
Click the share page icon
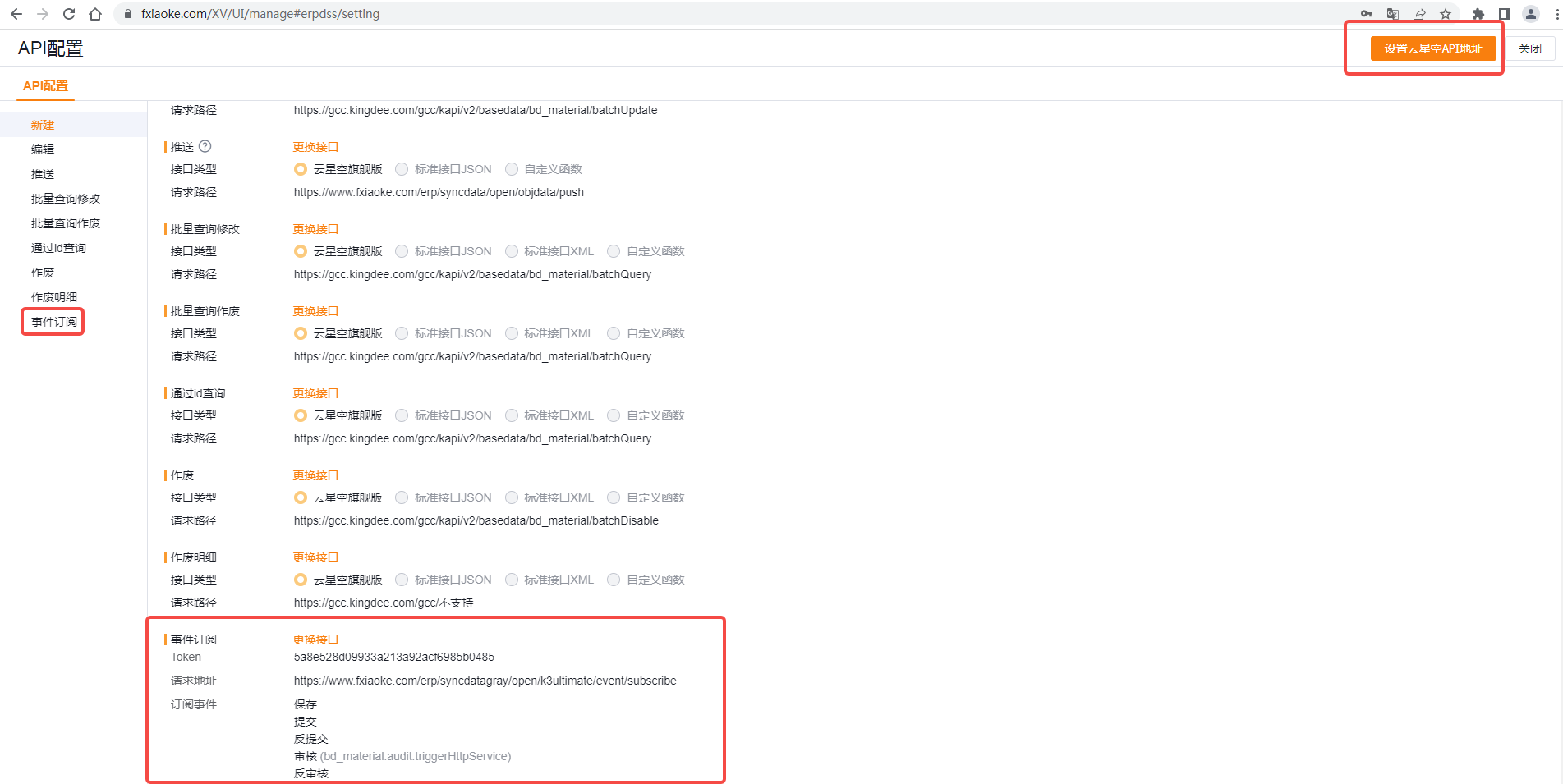pyautogui.click(x=1419, y=14)
